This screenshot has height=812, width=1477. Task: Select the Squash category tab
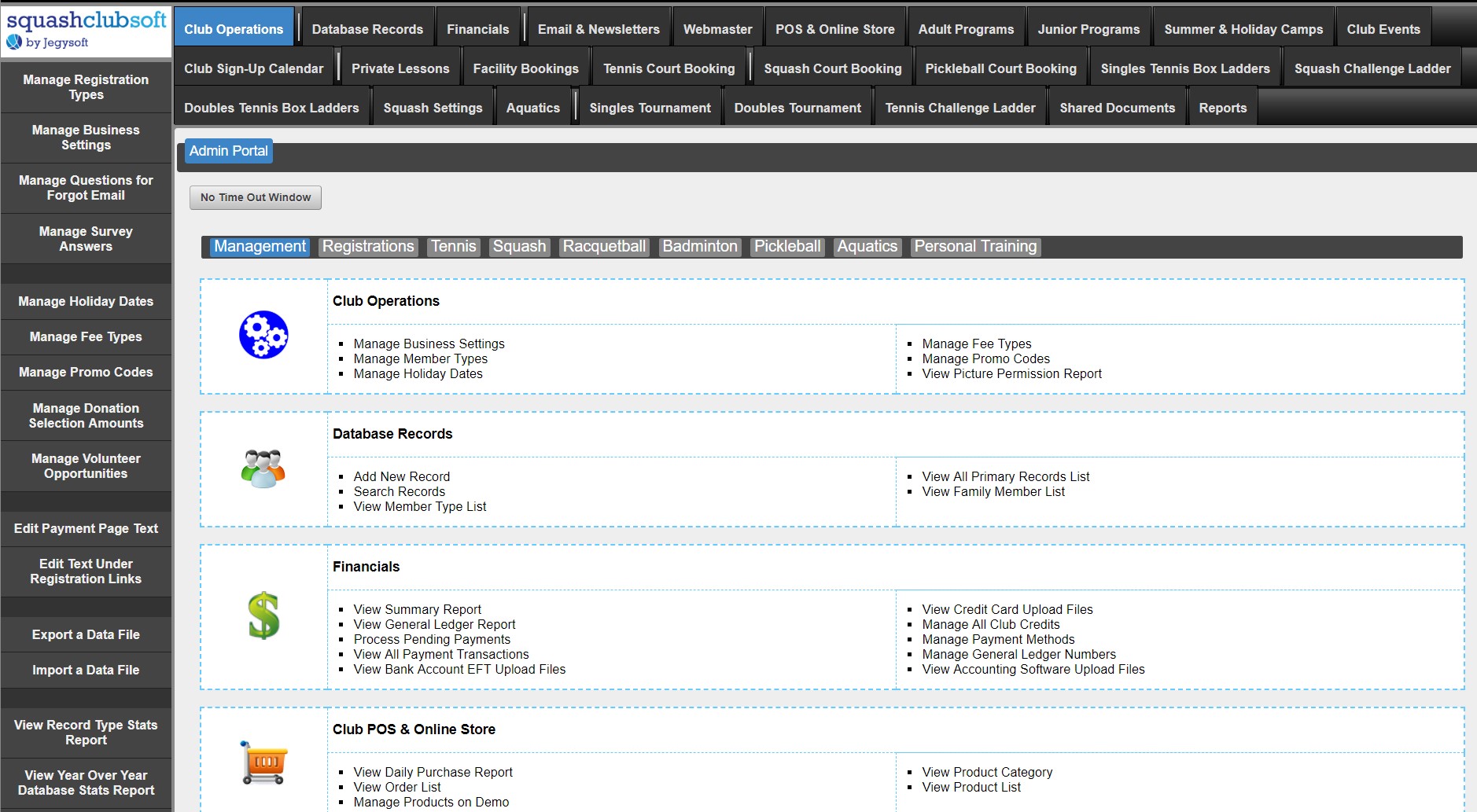pos(519,247)
